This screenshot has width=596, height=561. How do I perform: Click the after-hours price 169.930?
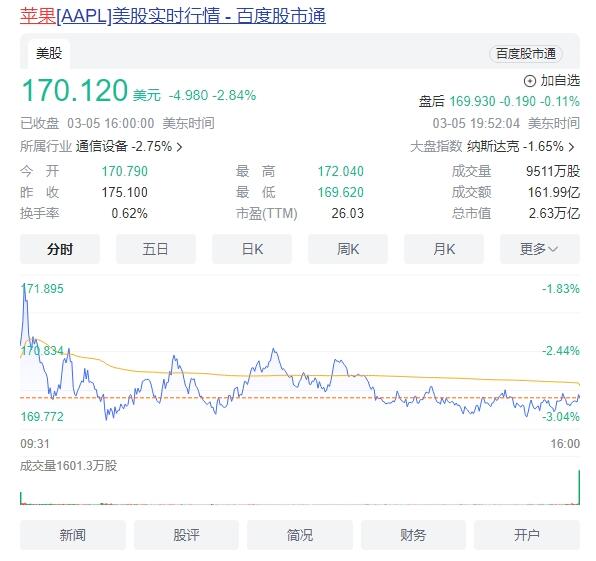click(x=472, y=101)
